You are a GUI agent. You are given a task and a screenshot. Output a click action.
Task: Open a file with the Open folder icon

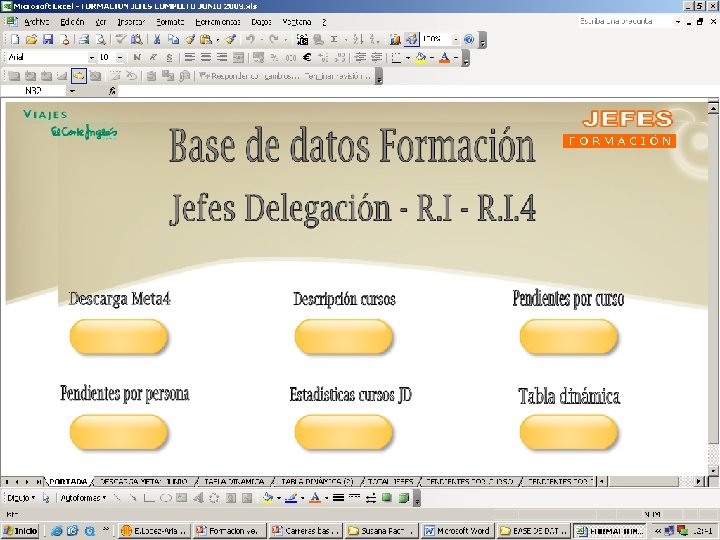(x=31, y=39)
